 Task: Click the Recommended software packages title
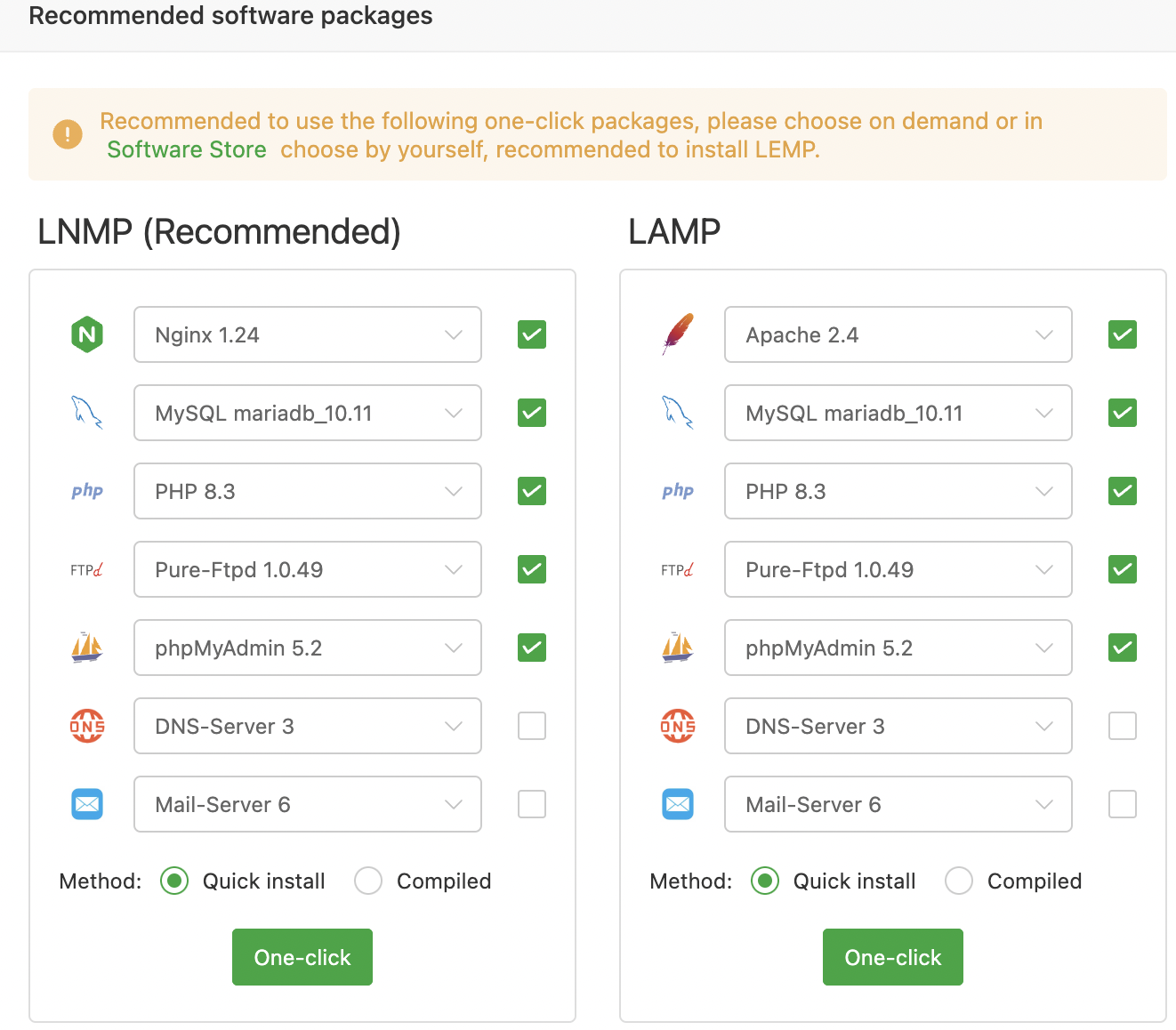click(x=230, y=16)
